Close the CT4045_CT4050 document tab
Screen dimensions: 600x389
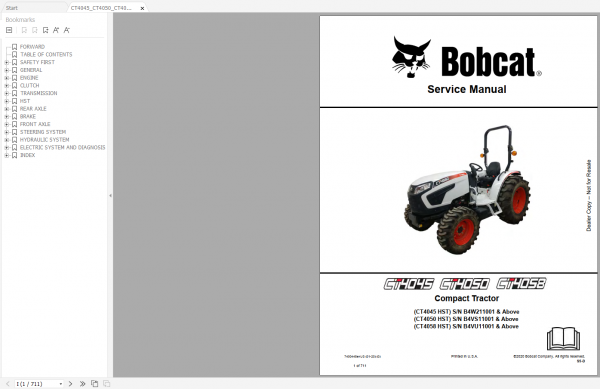tap(142, 8)
